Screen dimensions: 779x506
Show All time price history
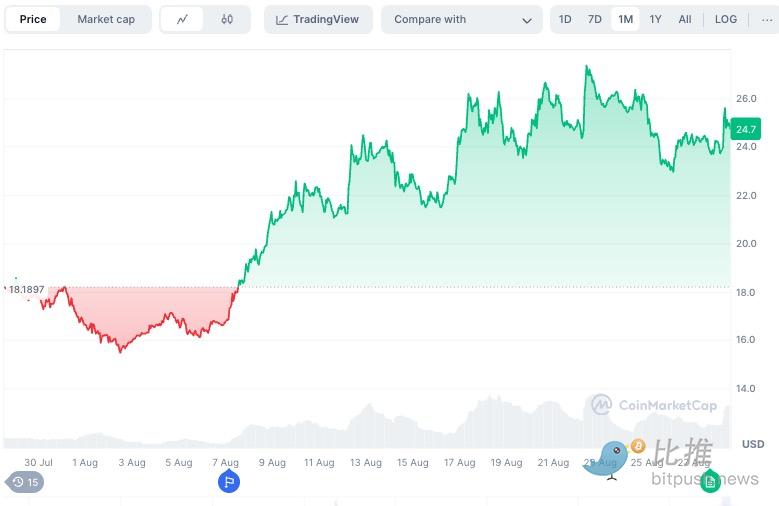pos(685,19)
